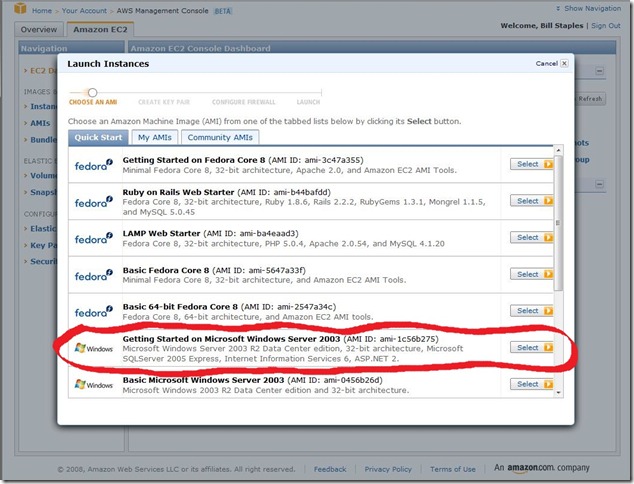This screenshot has height=484, width=634.
Task: Select the Basic Microsoft Windows Server 2003 AMI
Action: tap(532, 384)
